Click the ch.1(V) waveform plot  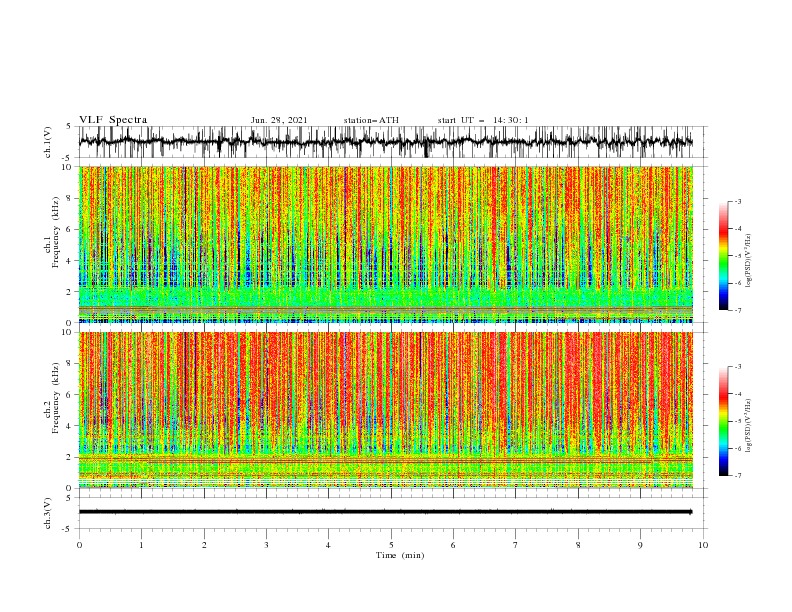click(386, 142)
